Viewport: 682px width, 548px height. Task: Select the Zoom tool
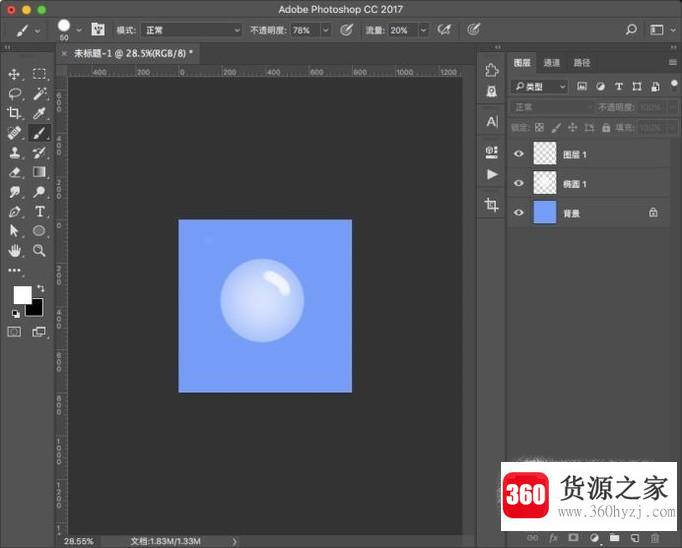[39, 250]
